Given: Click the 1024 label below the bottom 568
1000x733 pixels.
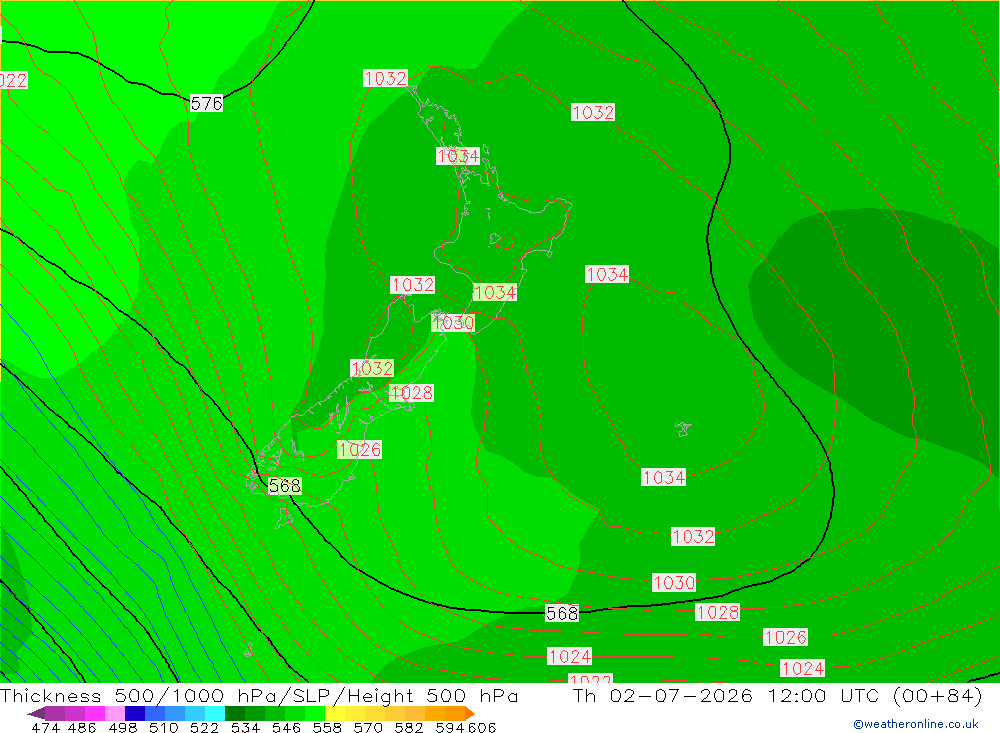Looking at the screenshot, I should pos(570,656).
